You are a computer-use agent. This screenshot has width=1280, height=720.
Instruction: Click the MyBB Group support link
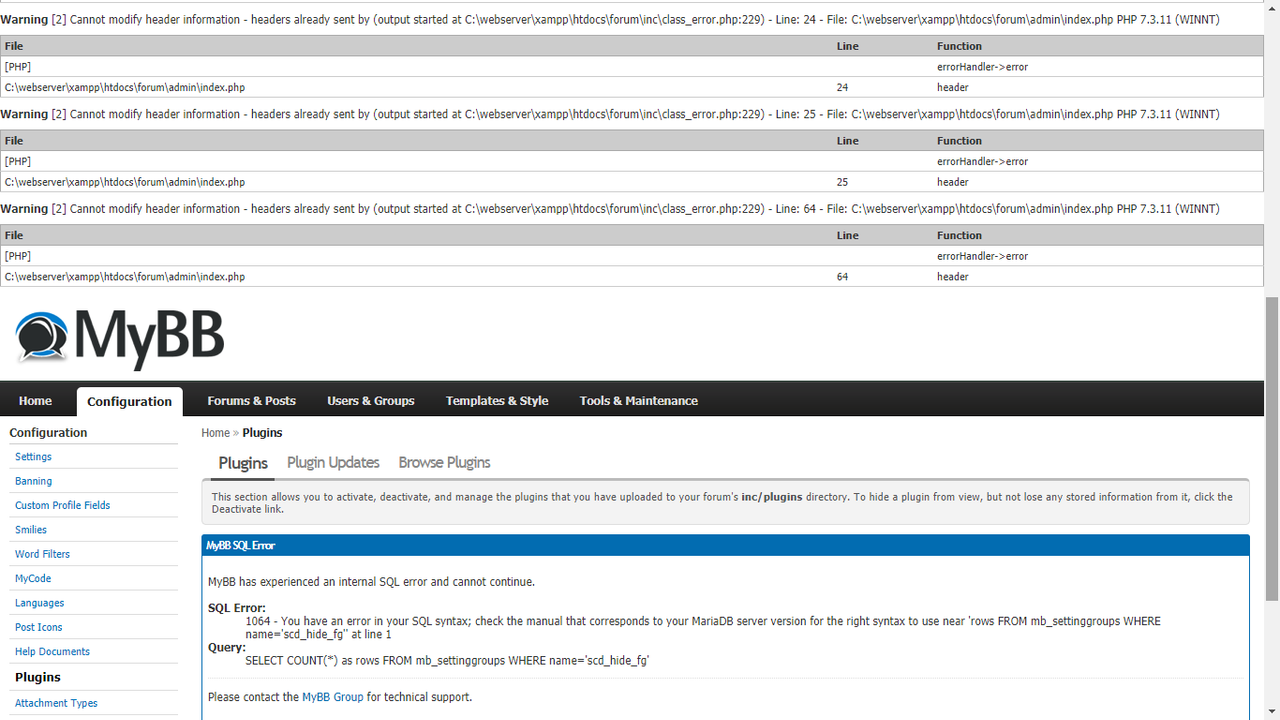(x=333, y=697)
